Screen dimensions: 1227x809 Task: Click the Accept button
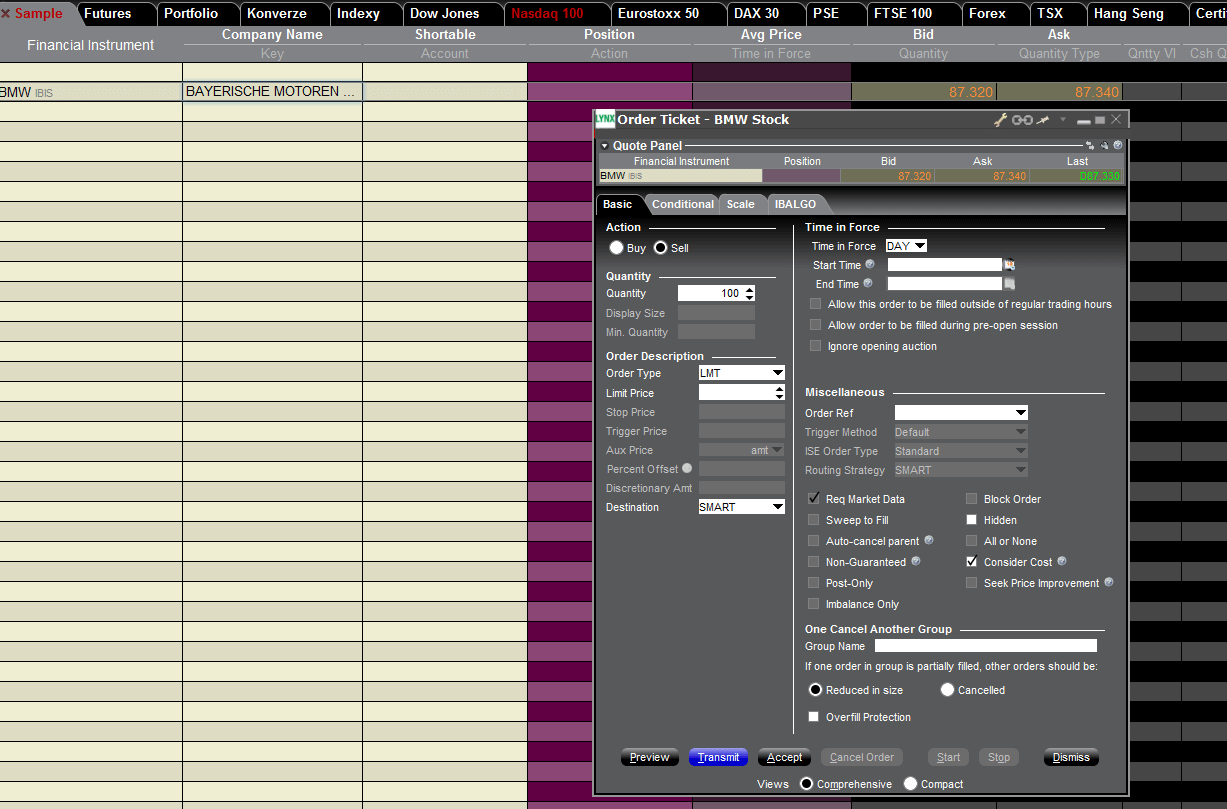pos(784,757)
